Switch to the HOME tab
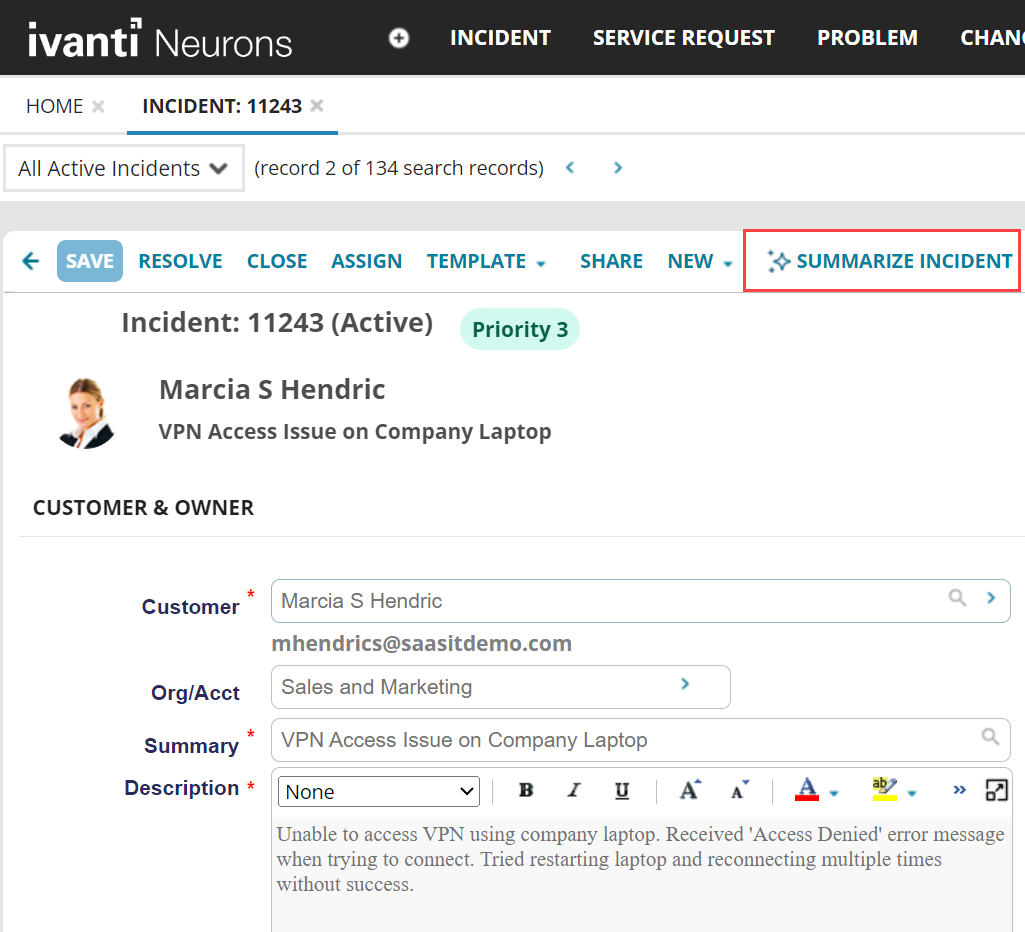The width and height of the screenshot is (1025, 932). [54, 106]
